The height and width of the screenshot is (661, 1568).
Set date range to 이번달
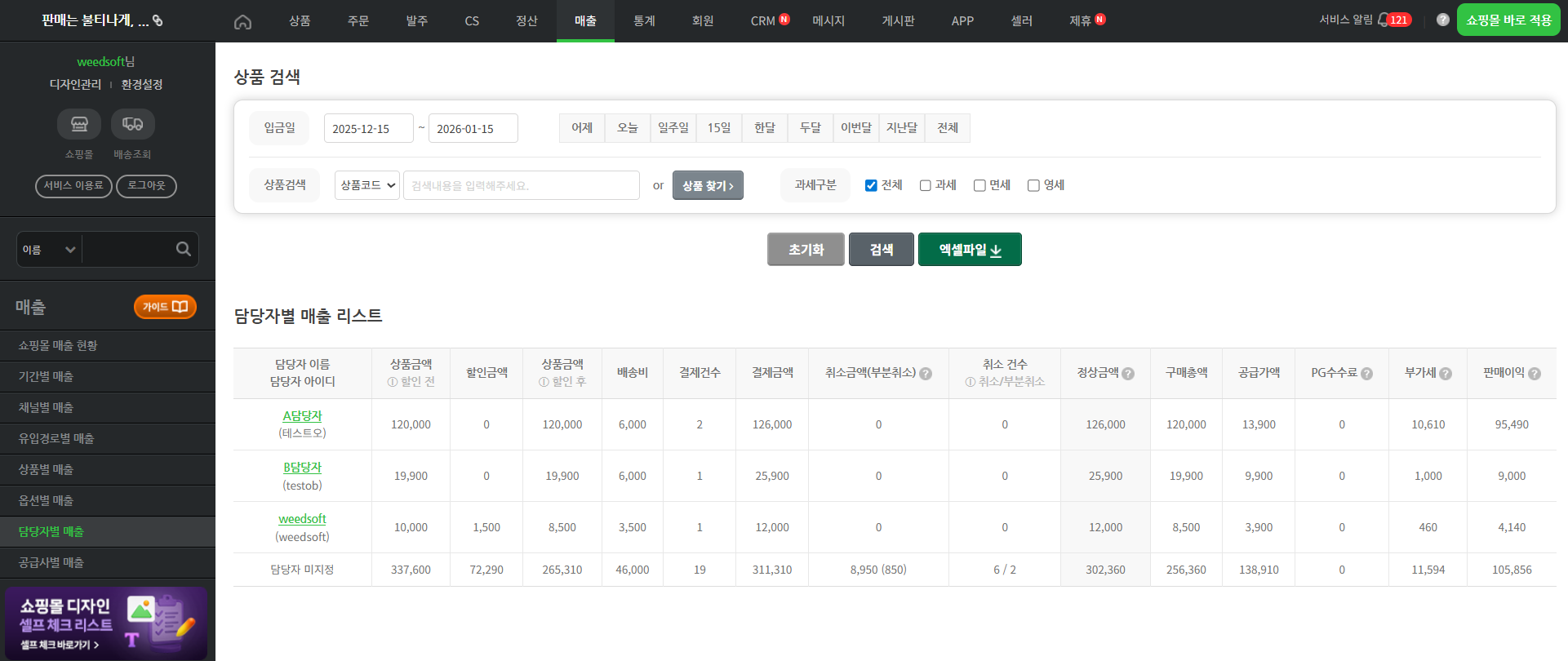click(x=856, y=128)
